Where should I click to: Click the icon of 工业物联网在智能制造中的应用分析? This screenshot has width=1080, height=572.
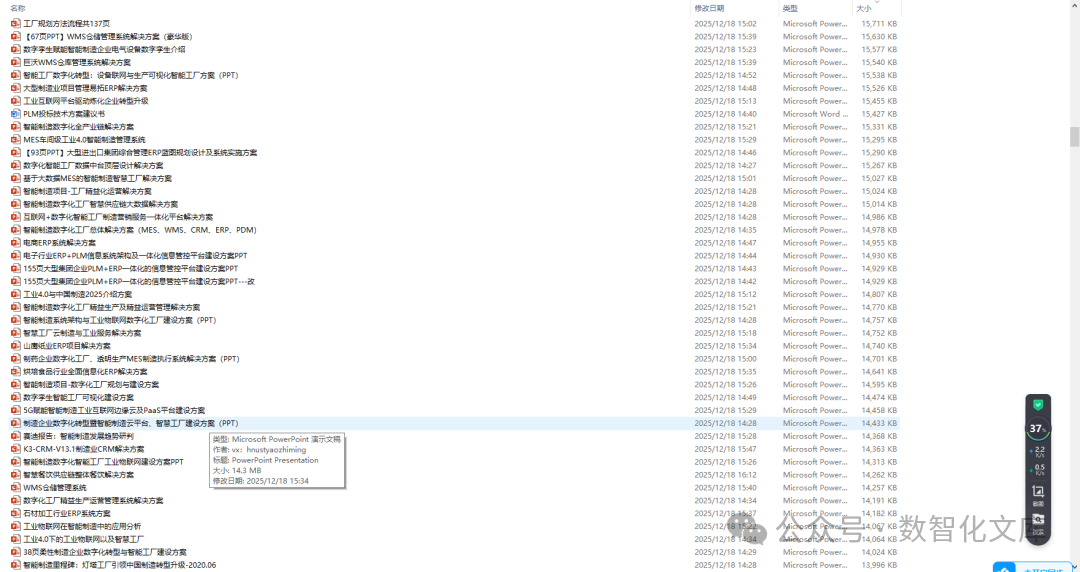(x=16, y=526)
